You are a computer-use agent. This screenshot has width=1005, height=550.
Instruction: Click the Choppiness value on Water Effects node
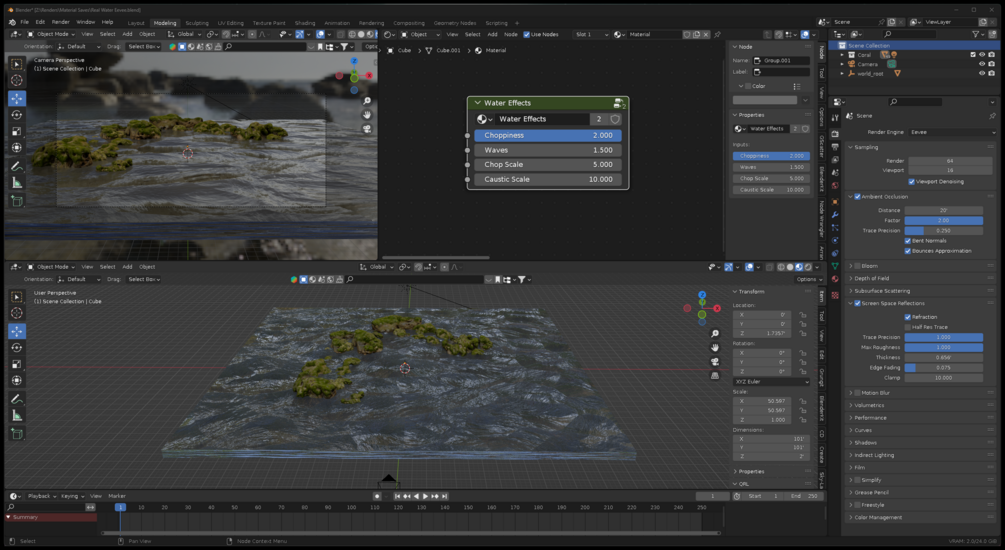coord(547,135)
